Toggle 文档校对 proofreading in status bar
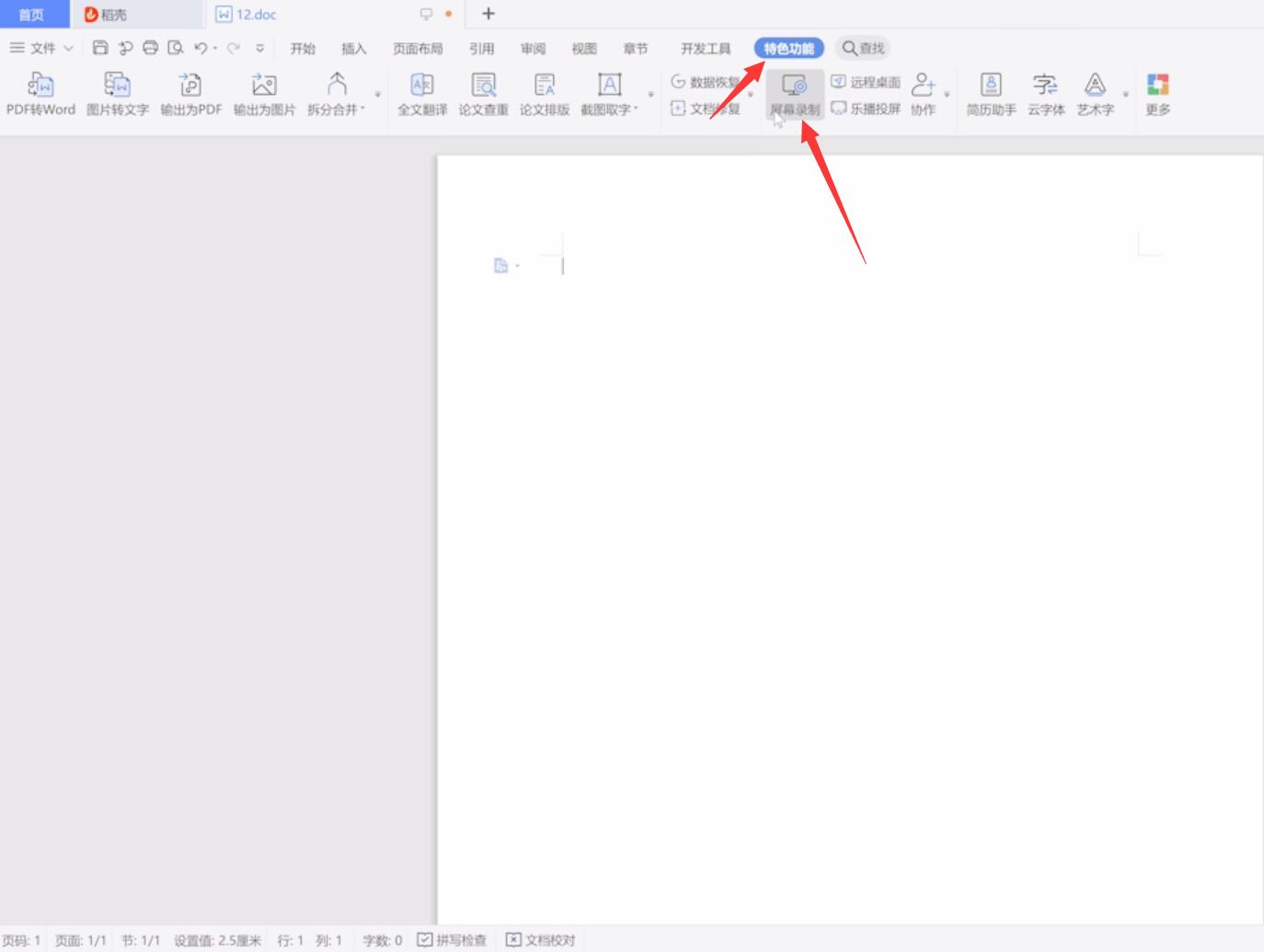The height and width of the screenshot is (952, 1264). pyautogui.click(x=541, y=940)
